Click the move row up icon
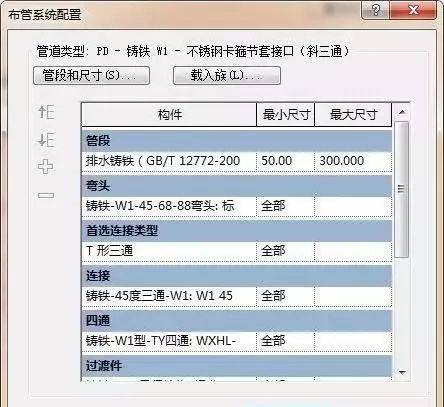 click(x=46, y=112)
